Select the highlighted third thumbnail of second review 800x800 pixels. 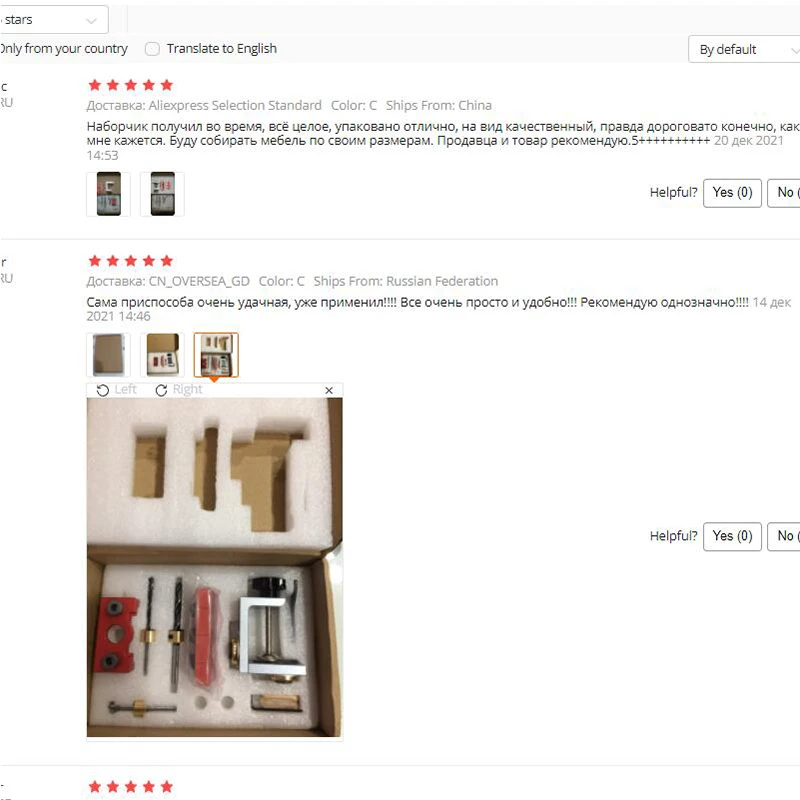click(x=216, y=355)
